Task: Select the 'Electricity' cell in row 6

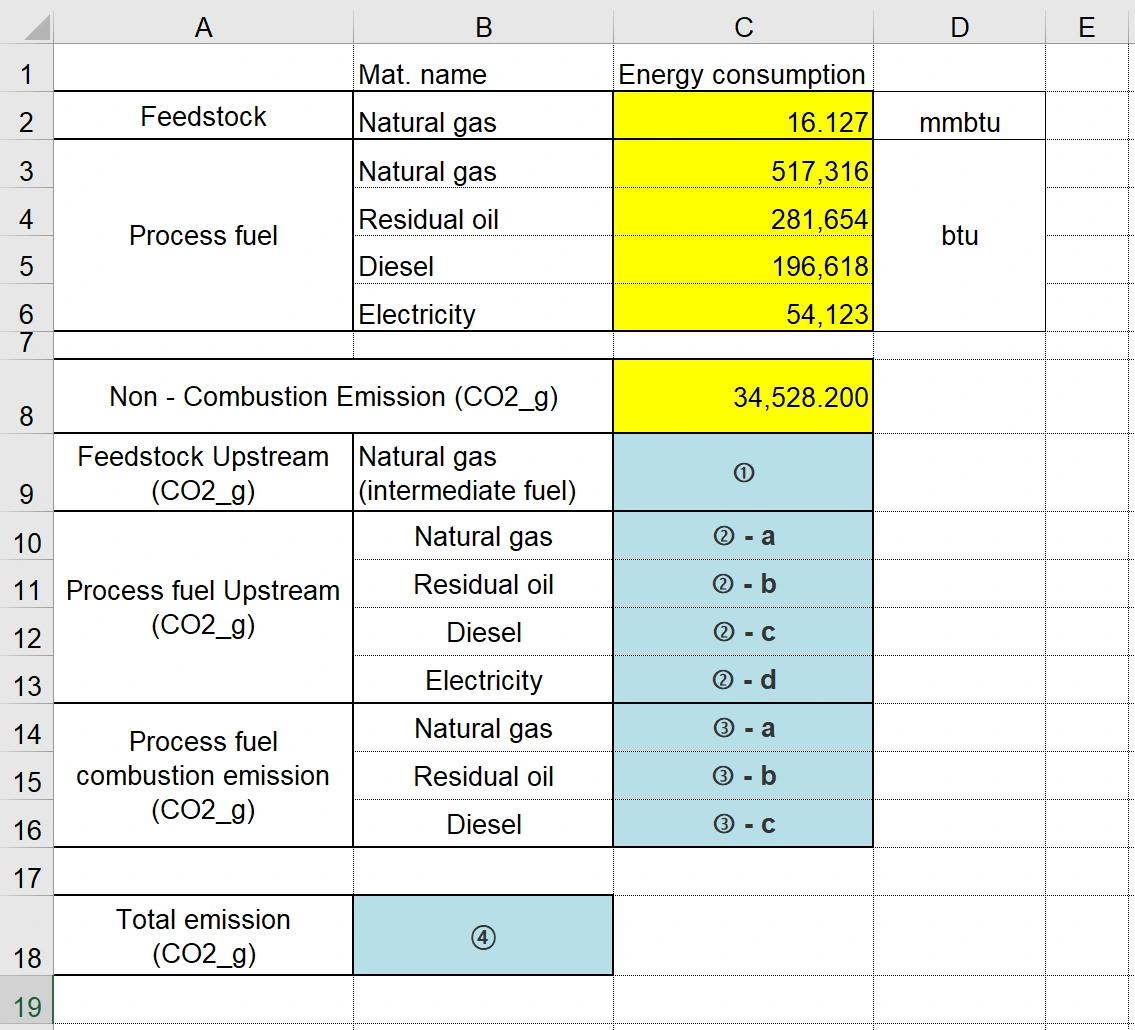Action: tap(484, 308)
